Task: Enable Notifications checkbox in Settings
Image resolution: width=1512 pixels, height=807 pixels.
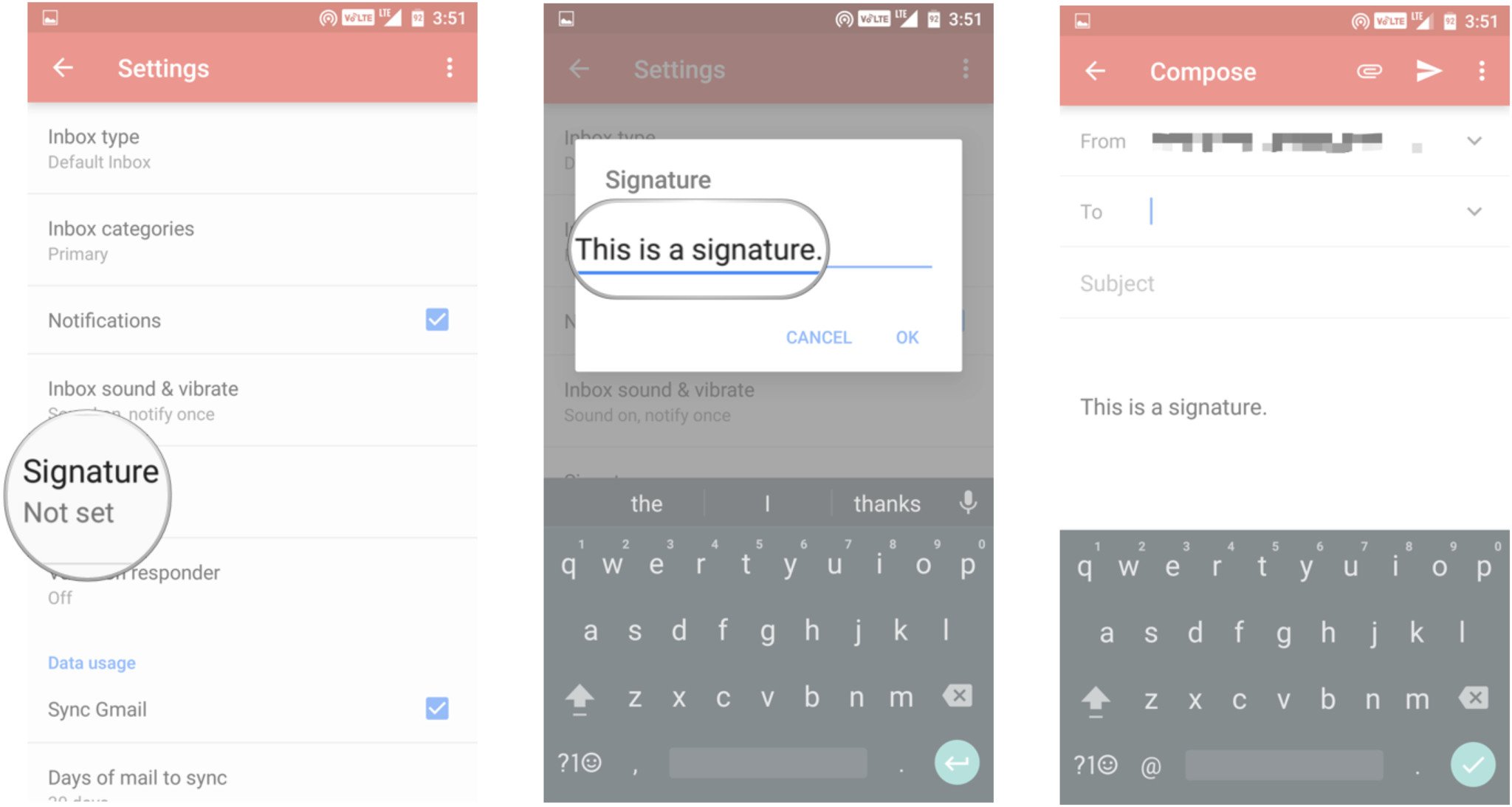Action: coord(437,319)
